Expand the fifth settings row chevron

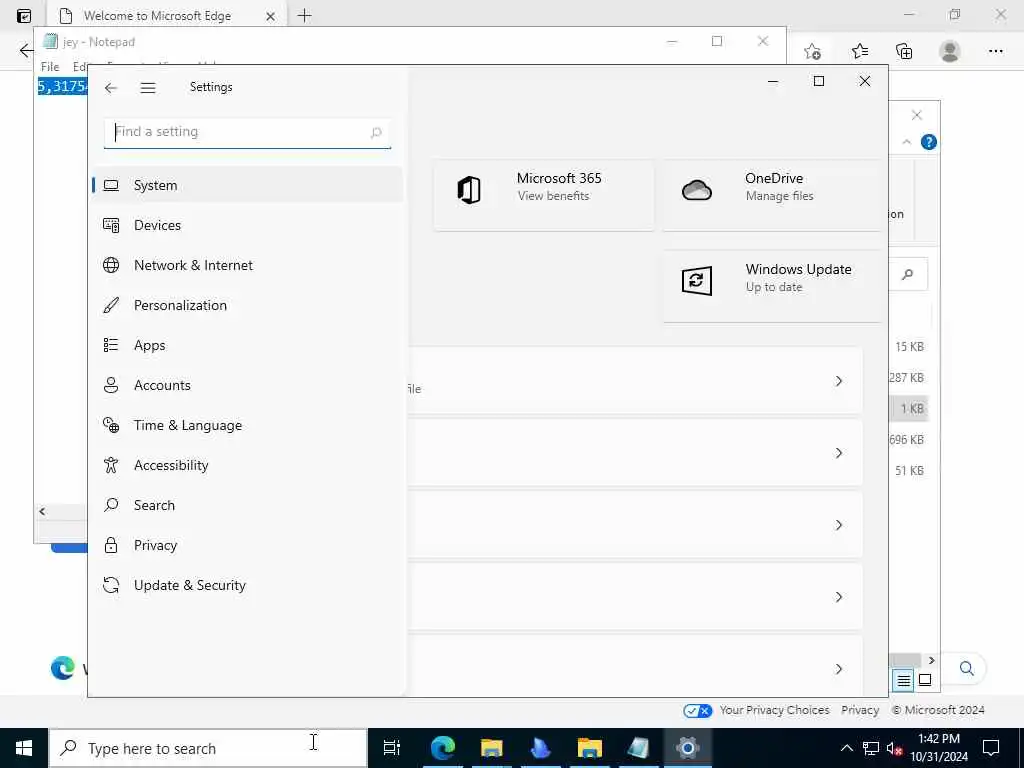pyautogui.click(x=839, y=669)
